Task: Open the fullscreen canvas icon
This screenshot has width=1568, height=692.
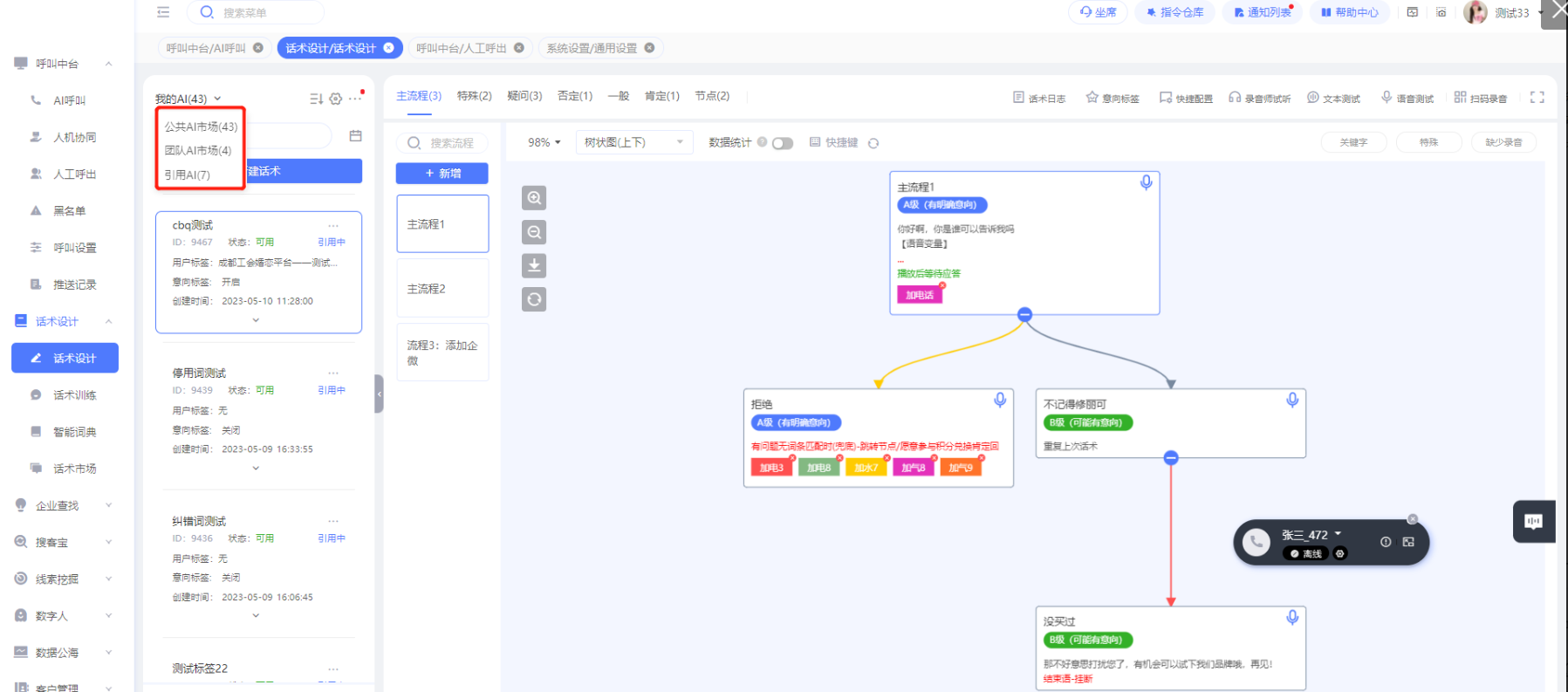Action: [x=1537, y=98]
